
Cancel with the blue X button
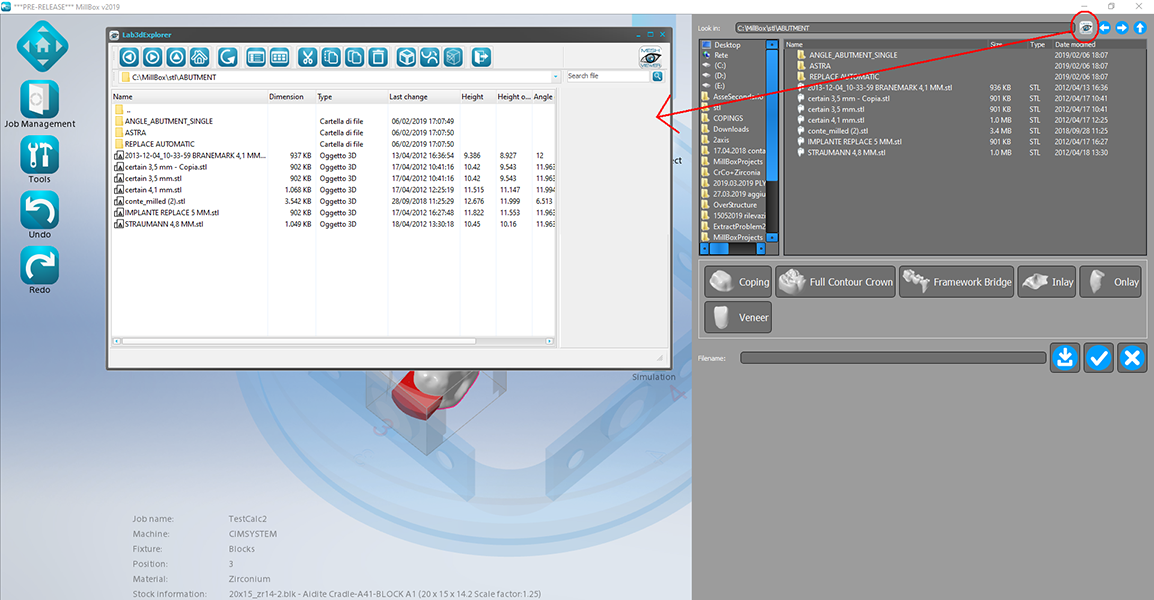(1132, 358)
